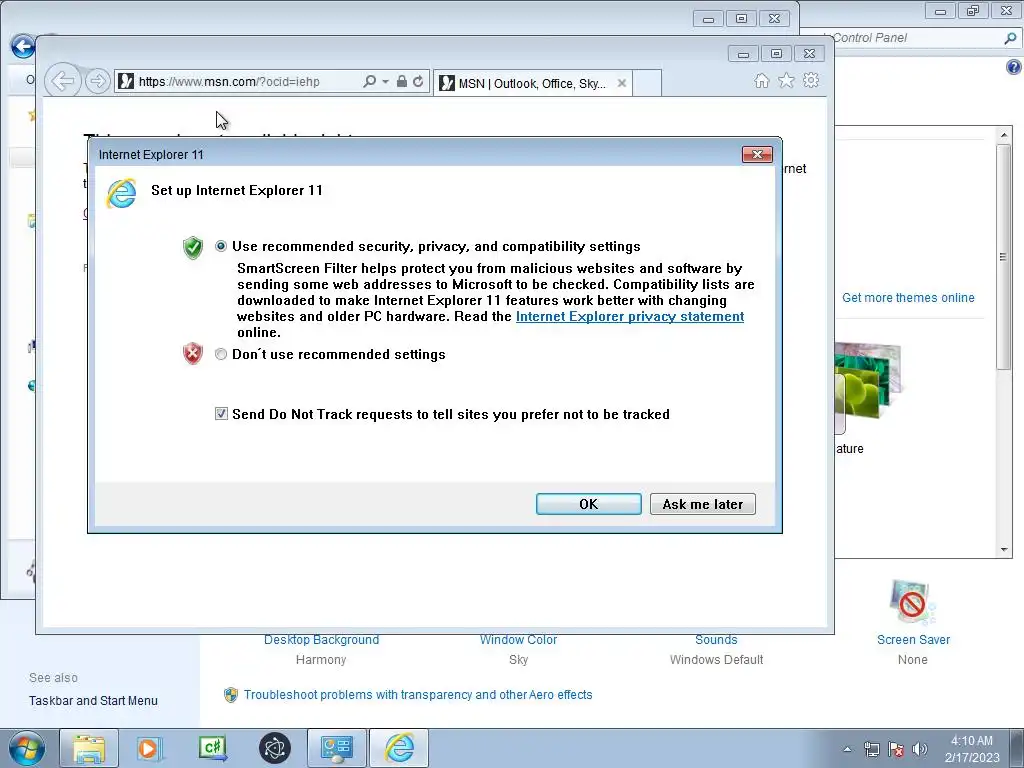Click Ask me later button
The height and width of the screenshot is (768, 1024).
click(703, 504)
